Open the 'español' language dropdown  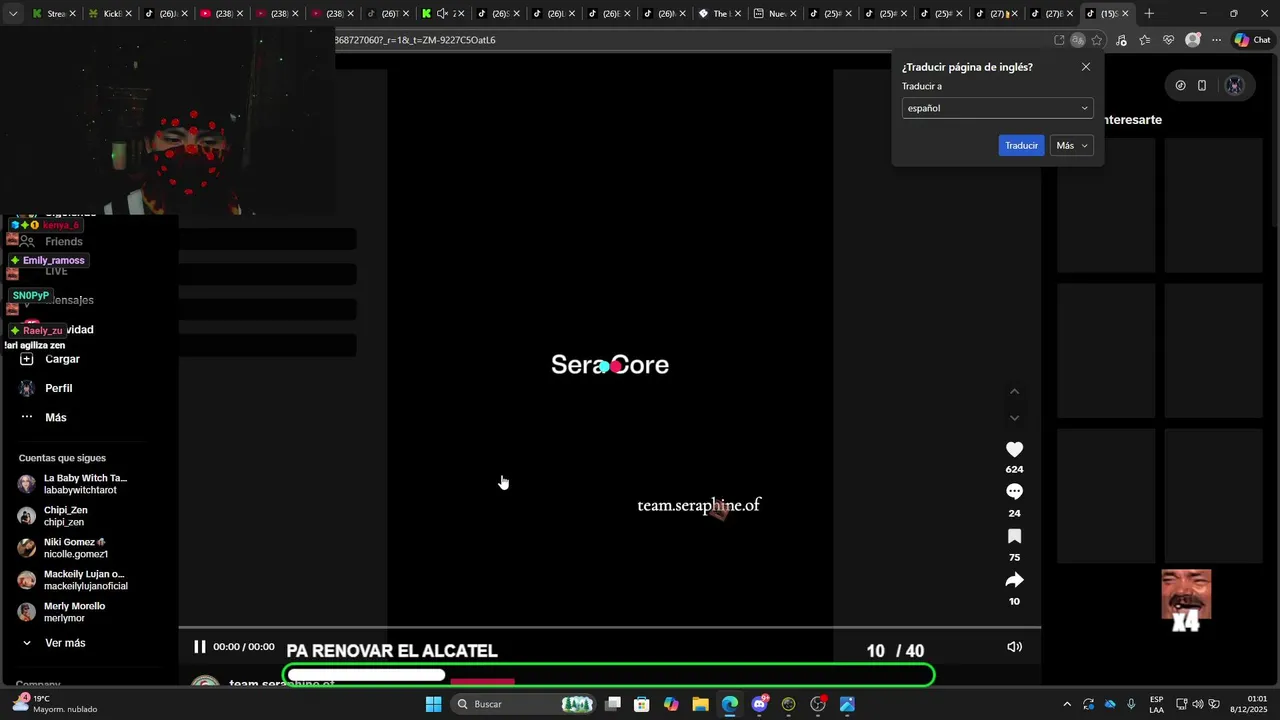(x=997, y=108)
